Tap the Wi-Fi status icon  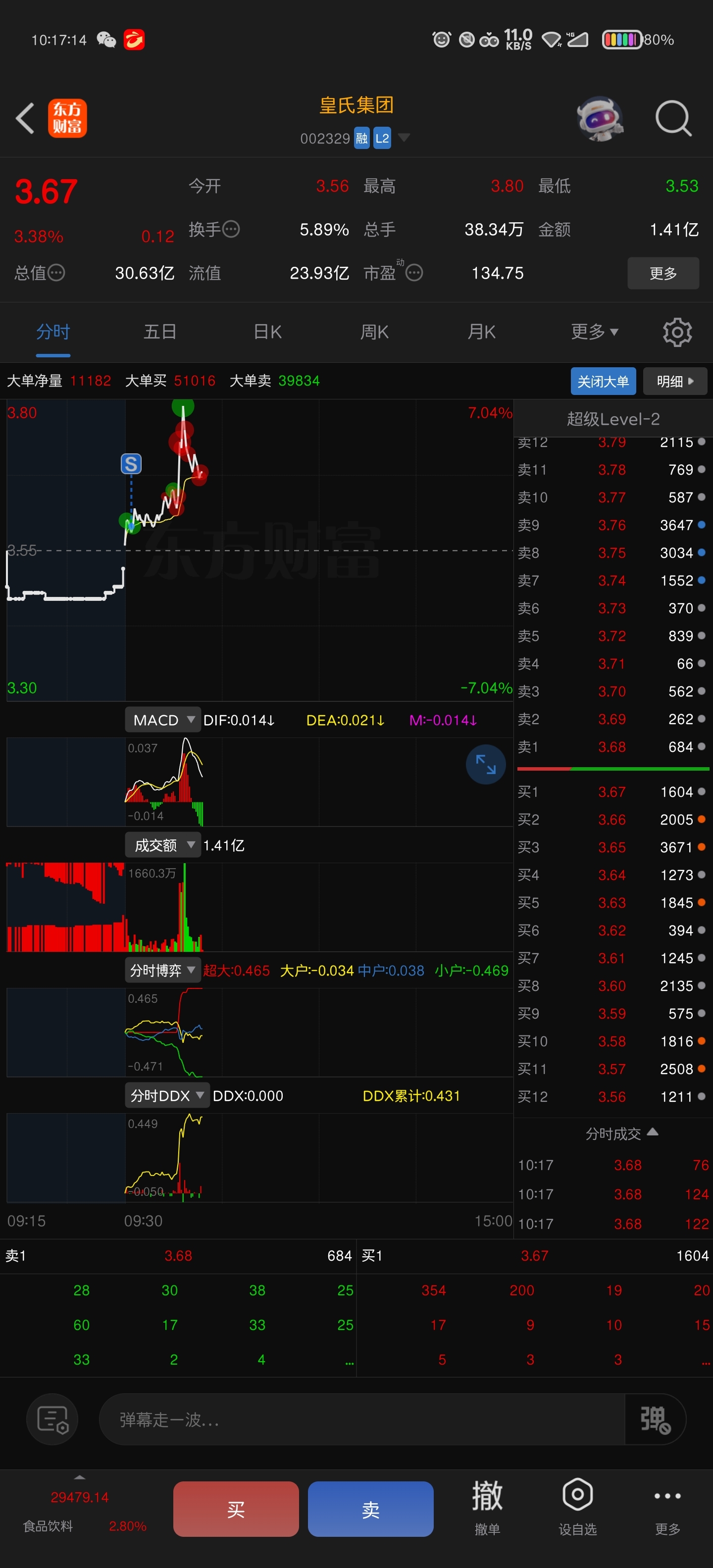[x=552, y=40]
